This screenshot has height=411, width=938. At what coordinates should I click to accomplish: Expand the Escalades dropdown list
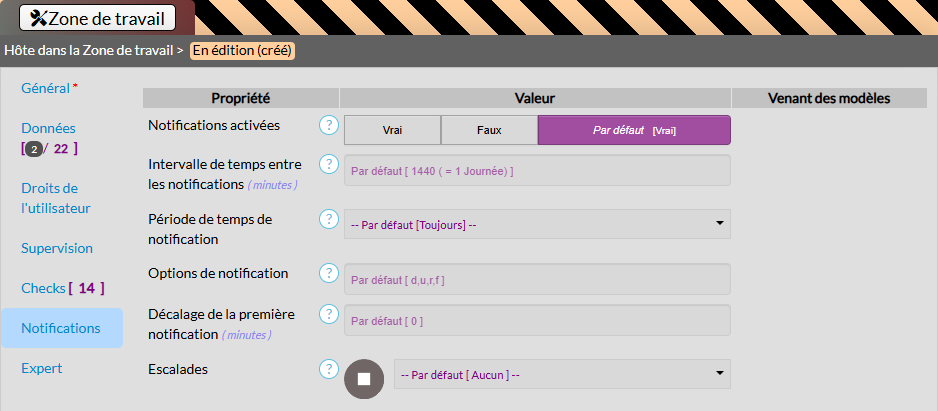coord(562,375)
